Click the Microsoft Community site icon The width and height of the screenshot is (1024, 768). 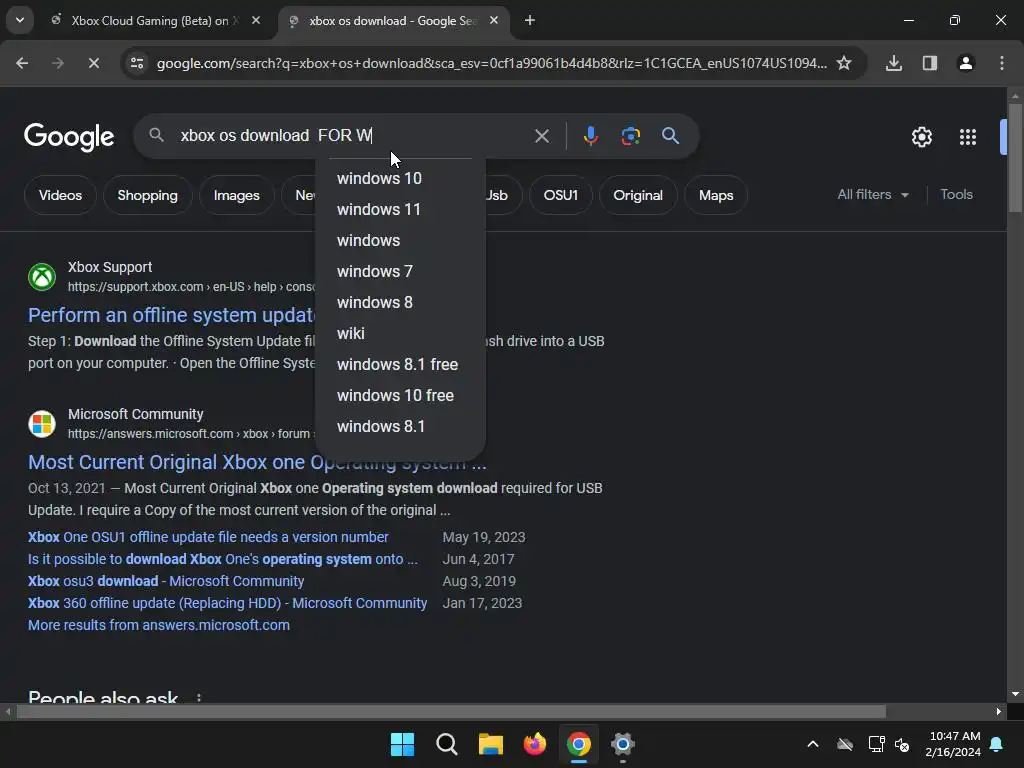[x=42, y=424]
